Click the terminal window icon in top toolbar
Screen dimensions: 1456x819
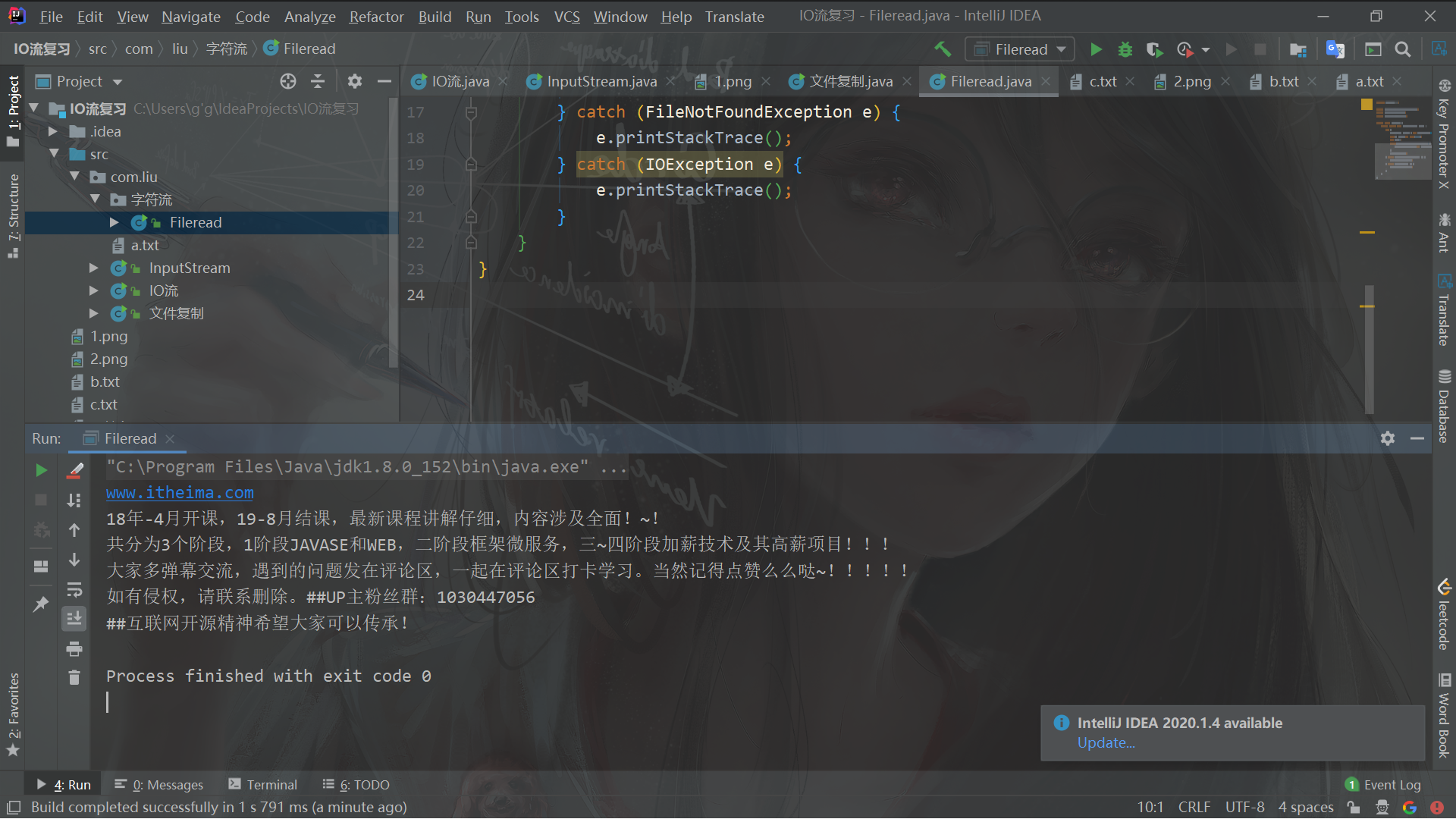click(1373, 49)
